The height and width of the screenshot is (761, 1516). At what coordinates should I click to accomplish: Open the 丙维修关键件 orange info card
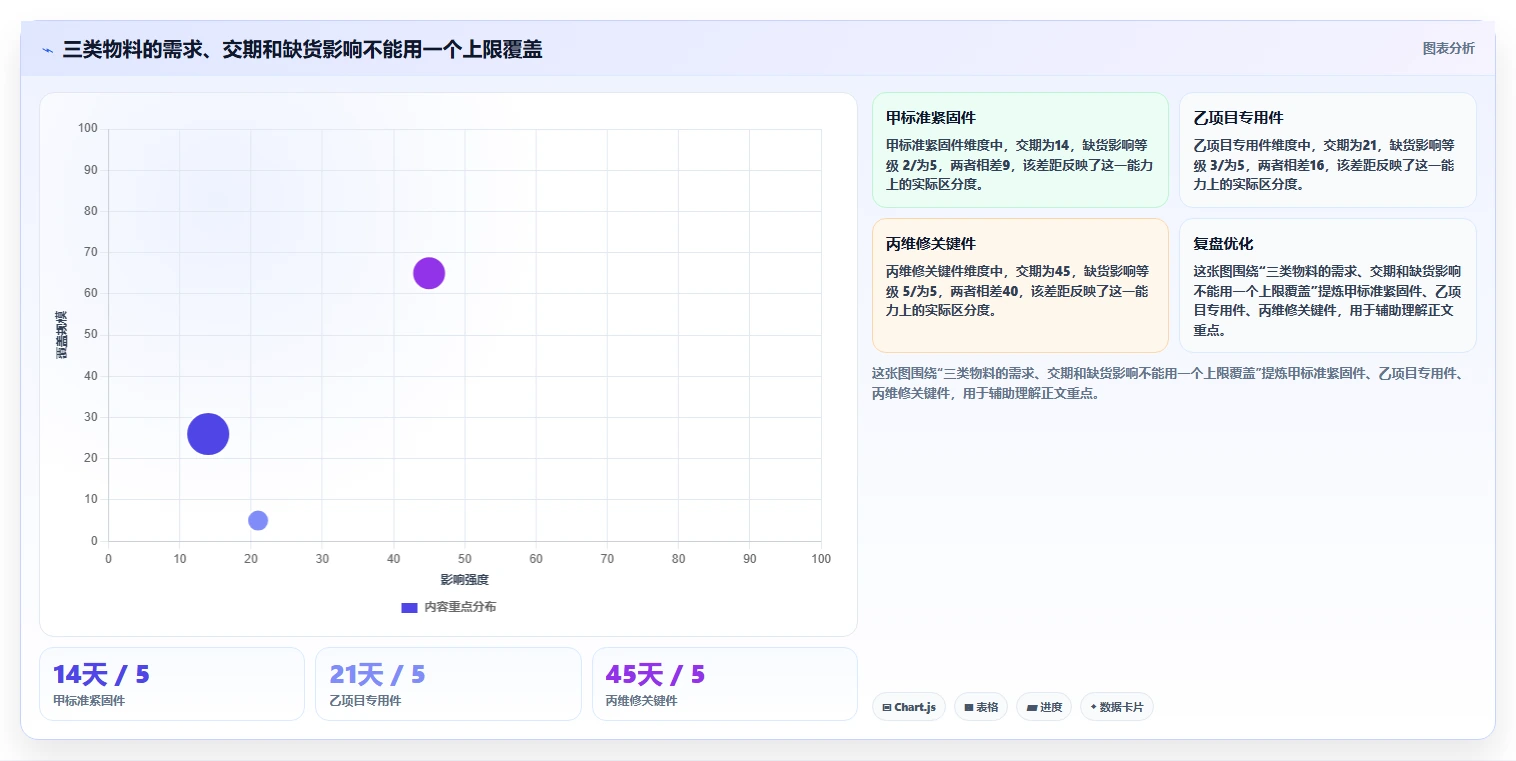(1020, 286)
